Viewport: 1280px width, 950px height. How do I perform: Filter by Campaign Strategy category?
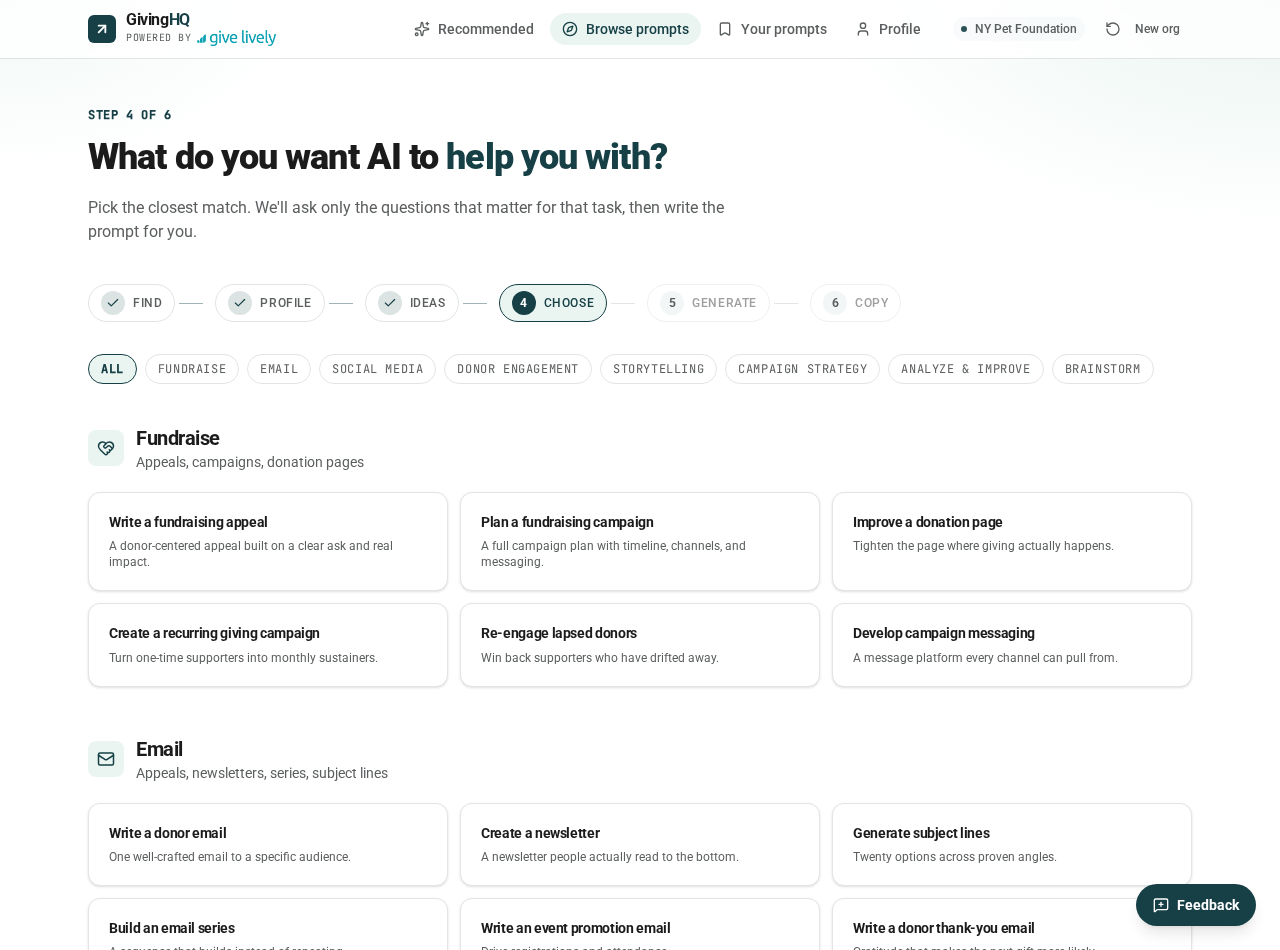point(802,369)
